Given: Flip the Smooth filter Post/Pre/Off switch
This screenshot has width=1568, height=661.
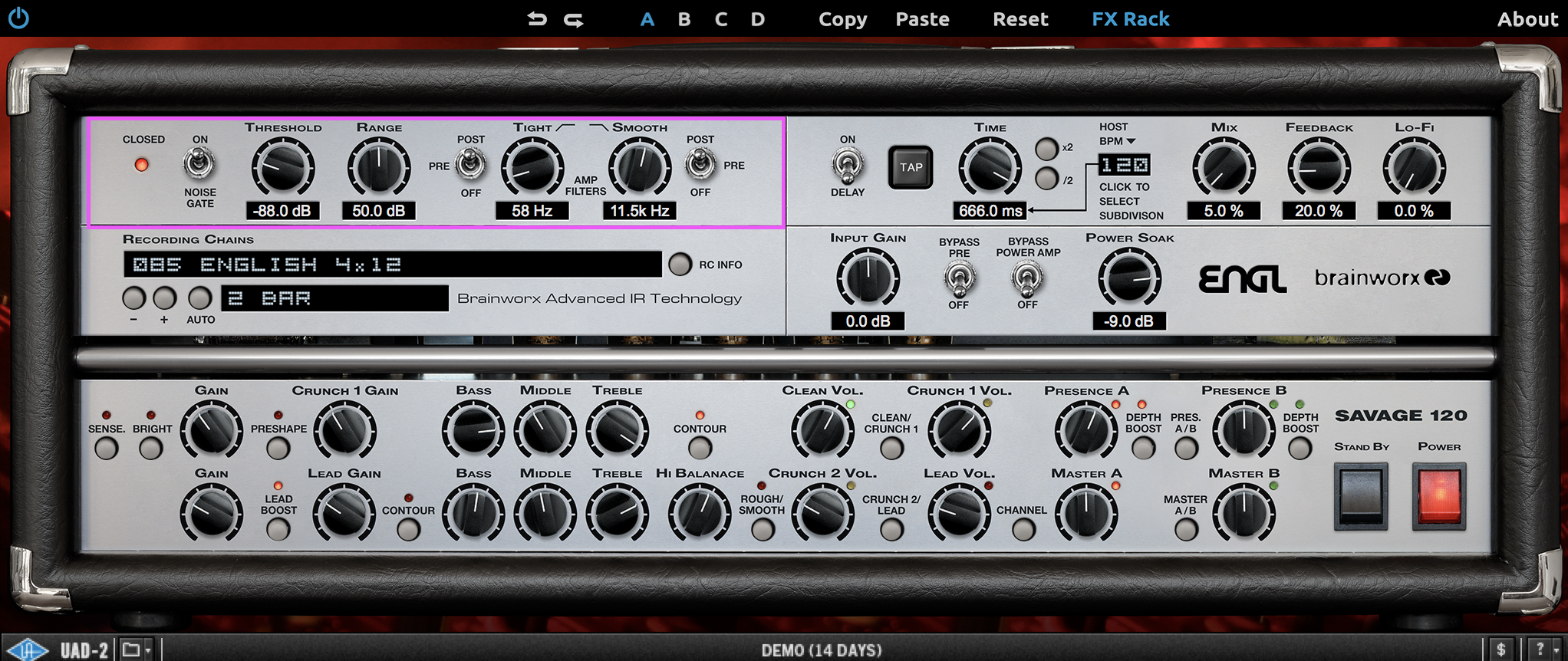Looking at the screenshot, I should (700, 164).
